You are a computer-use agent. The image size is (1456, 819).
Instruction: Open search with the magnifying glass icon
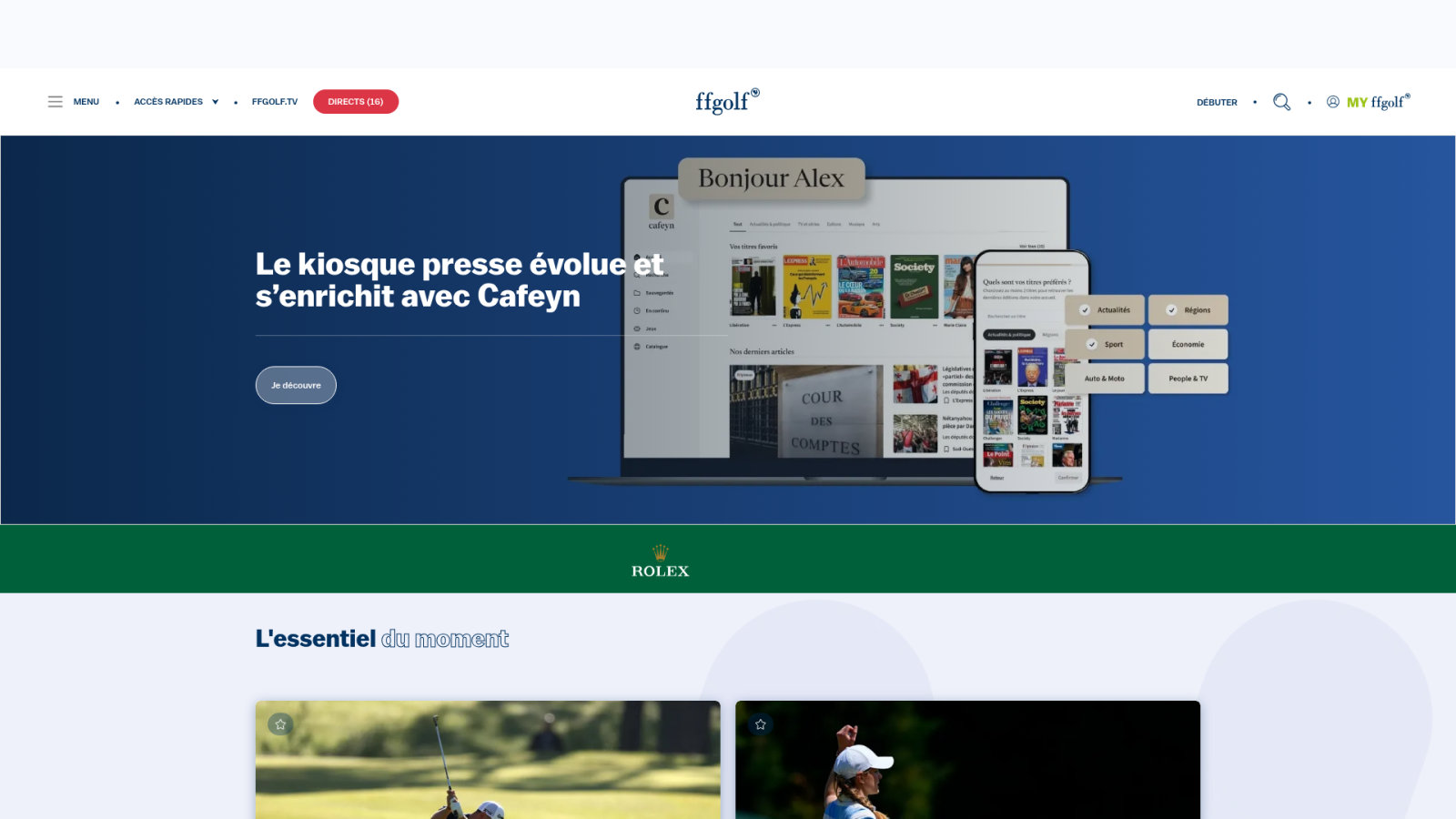(1281, 102)
